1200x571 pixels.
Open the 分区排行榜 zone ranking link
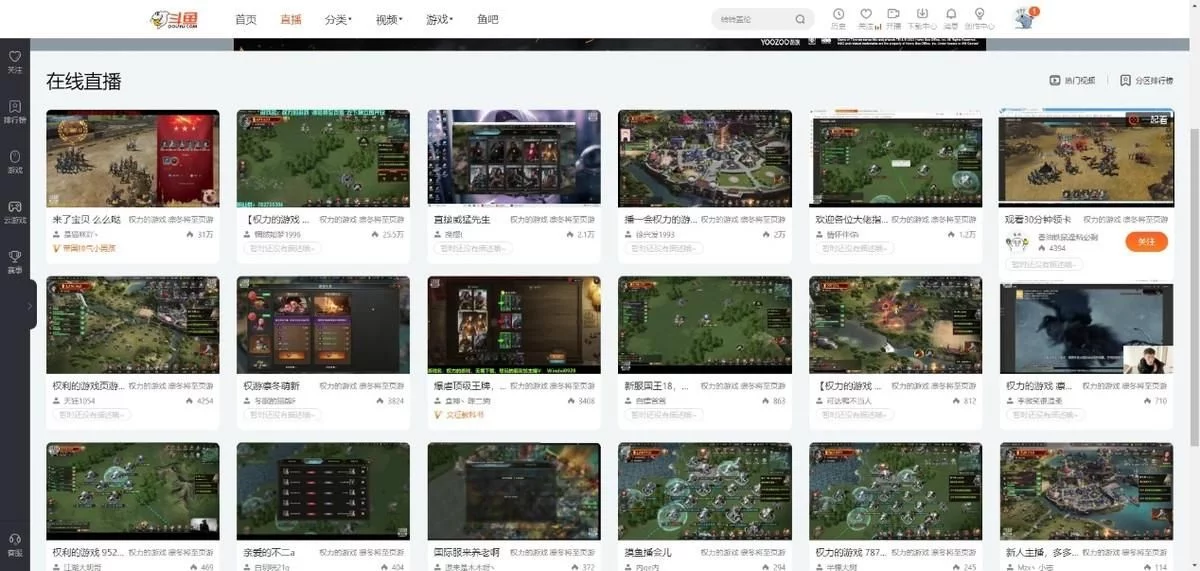click(1147, 81)
